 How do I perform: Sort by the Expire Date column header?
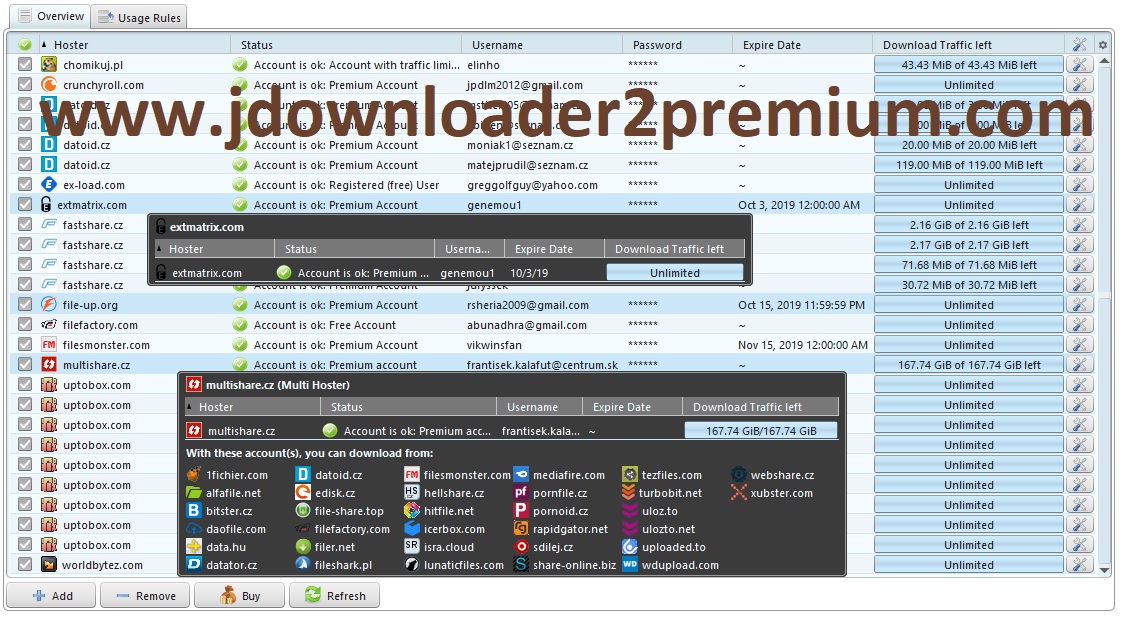tap(802, 44)
